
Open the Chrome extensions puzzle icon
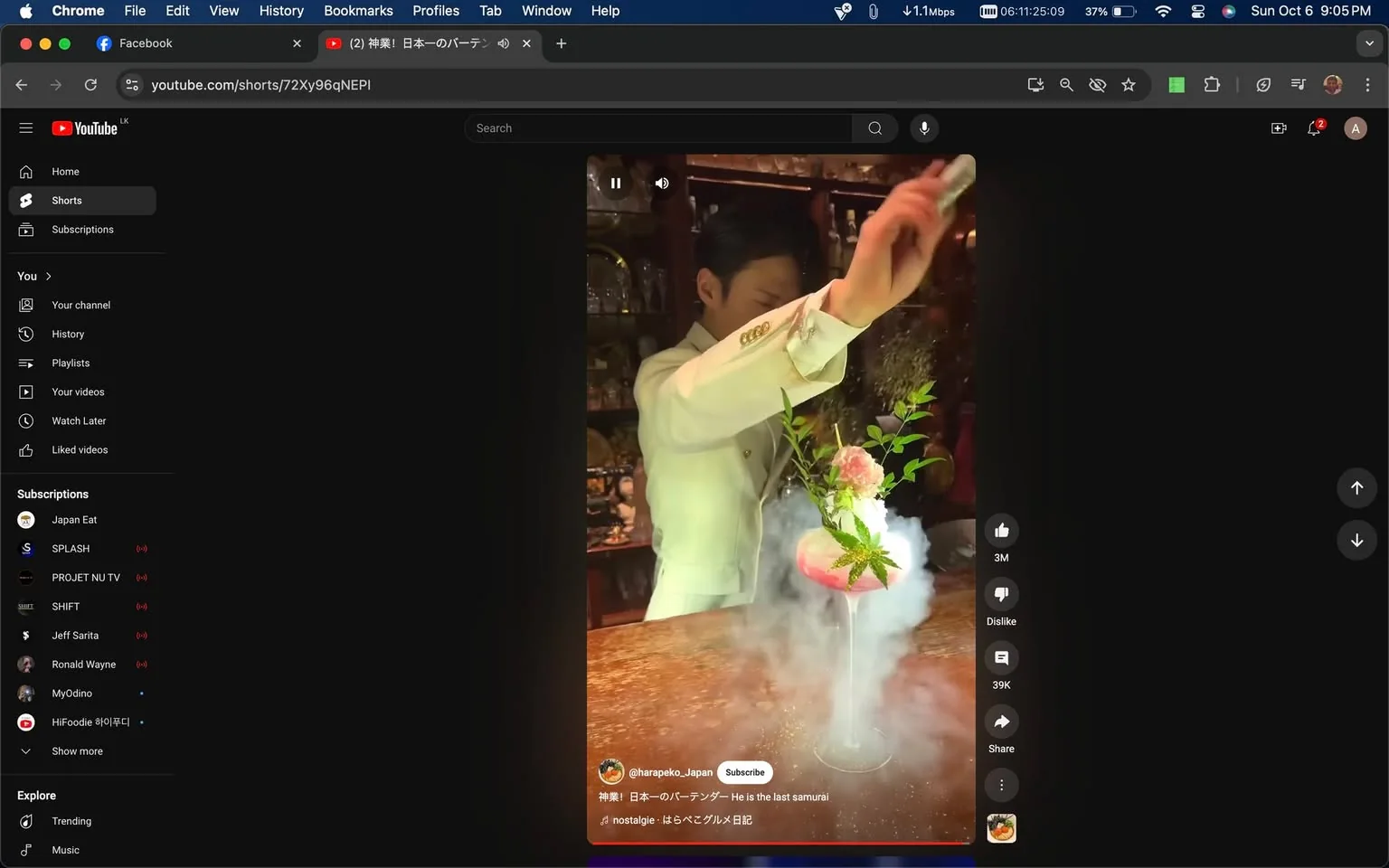(1212, 85)
